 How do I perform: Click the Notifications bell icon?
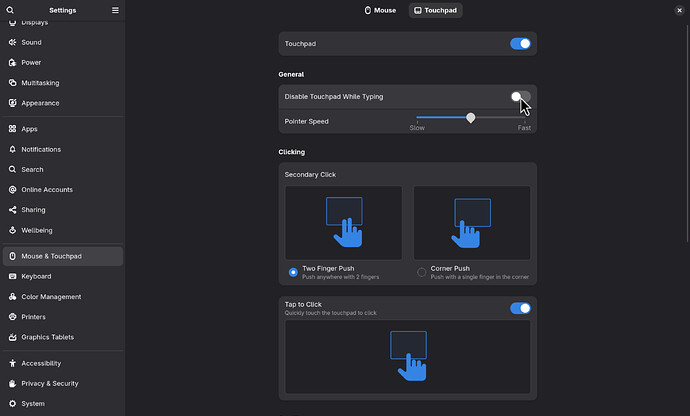[12, 149]
